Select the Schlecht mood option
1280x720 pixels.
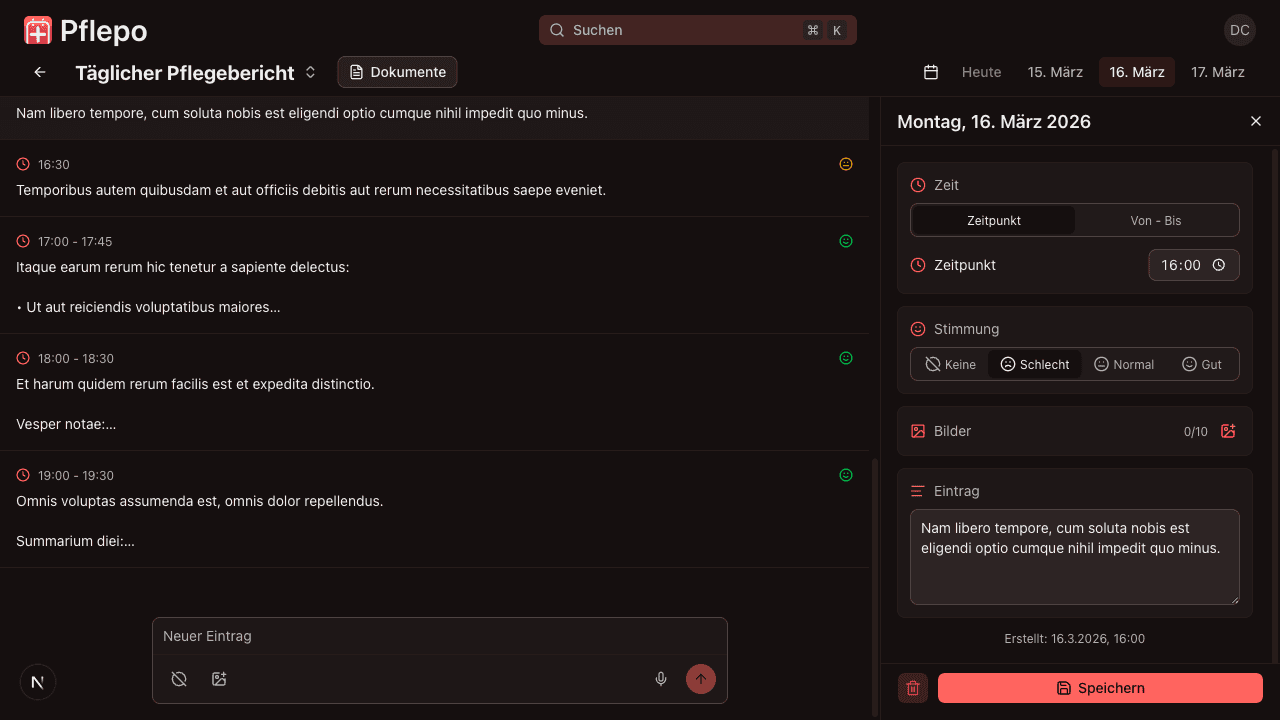click(1034, 364)
